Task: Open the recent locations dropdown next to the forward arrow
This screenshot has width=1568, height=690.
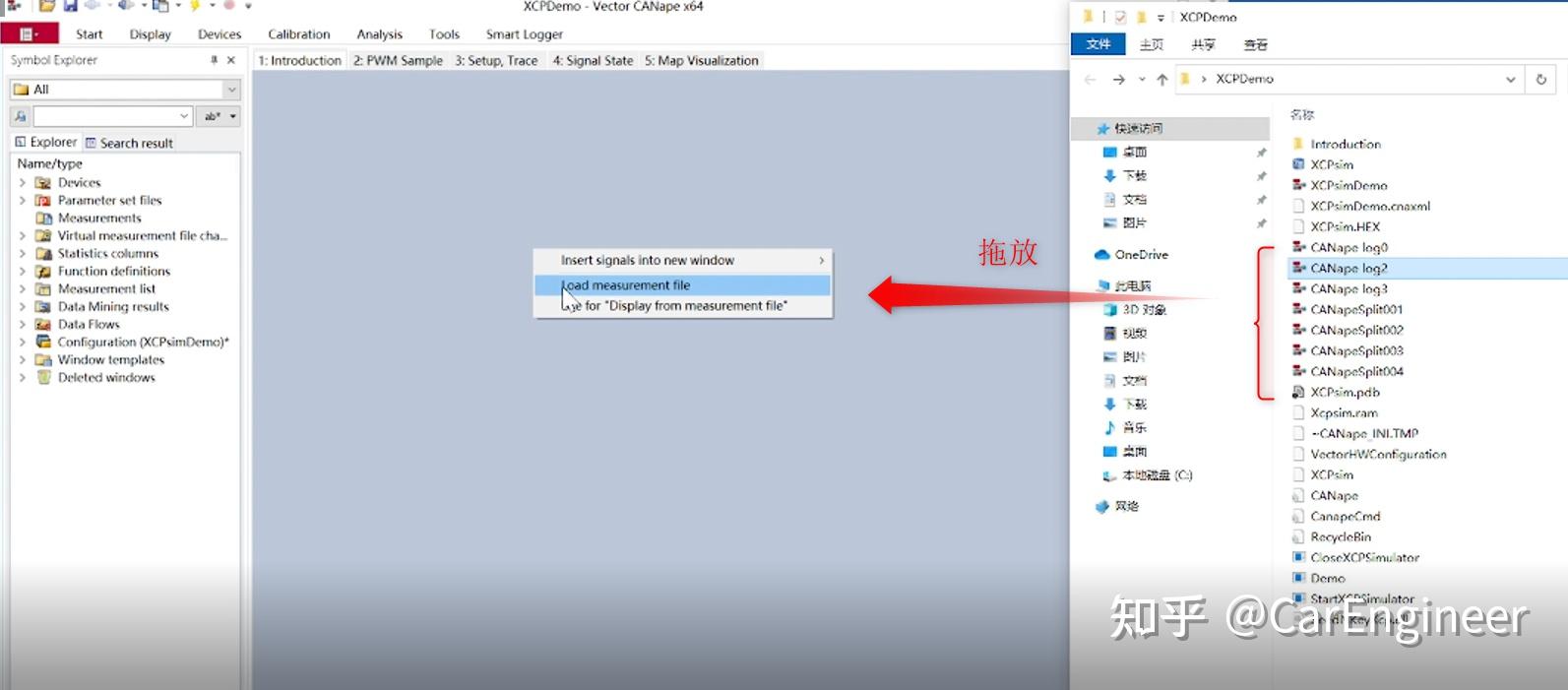Action: [1142, 80]
